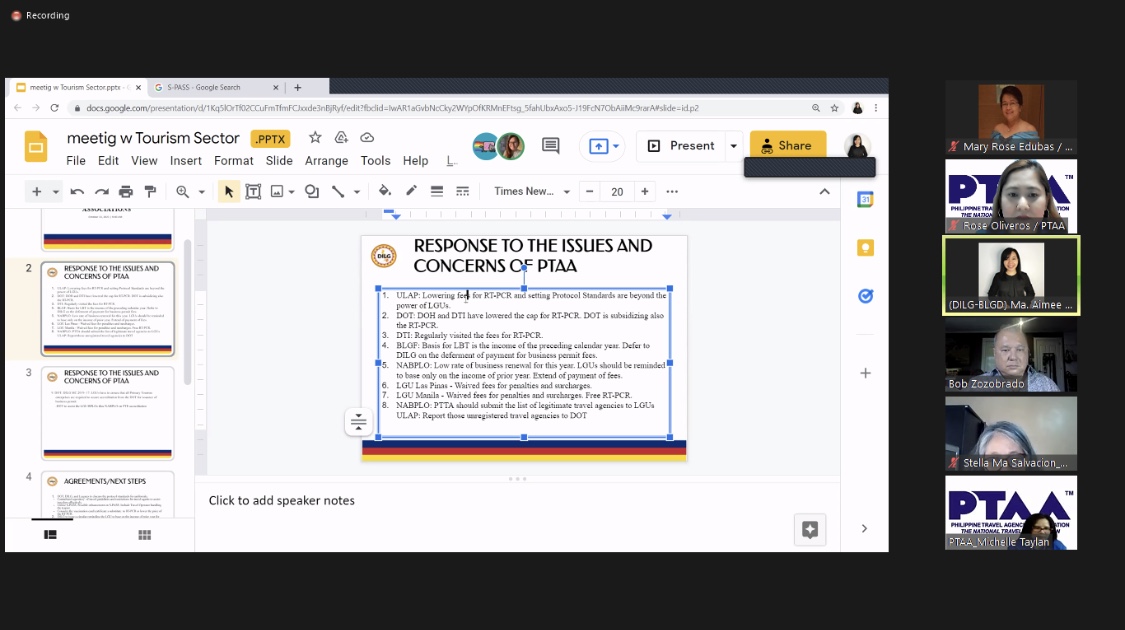
Task: Open Google Tasks side panel
Action: click(865, 296)
